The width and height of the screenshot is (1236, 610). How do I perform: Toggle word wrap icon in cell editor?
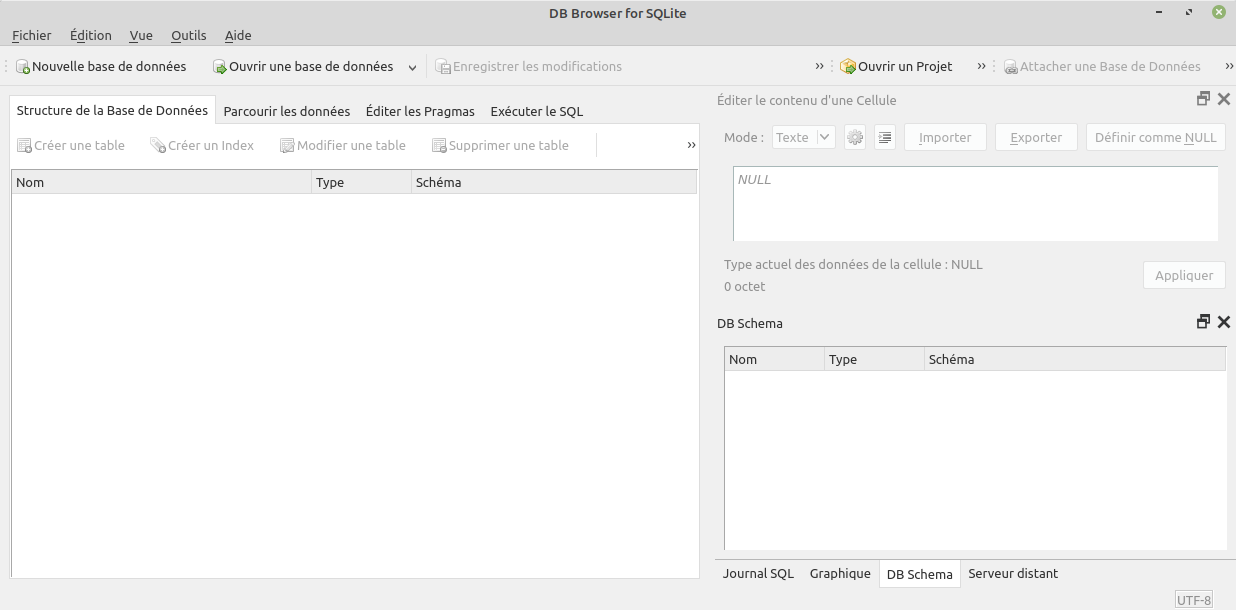tap(885, 137)
